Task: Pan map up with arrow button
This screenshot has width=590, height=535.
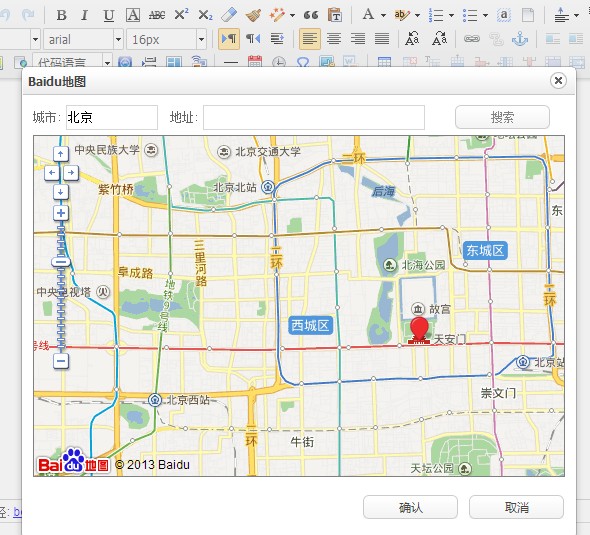Action: pos(61,154)
